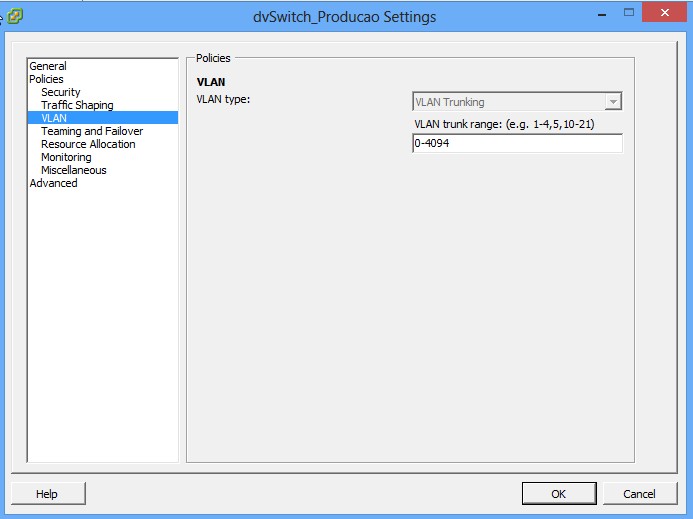Open the Security policy page
Screen dimensions: 693x519
tap(60, 92)
